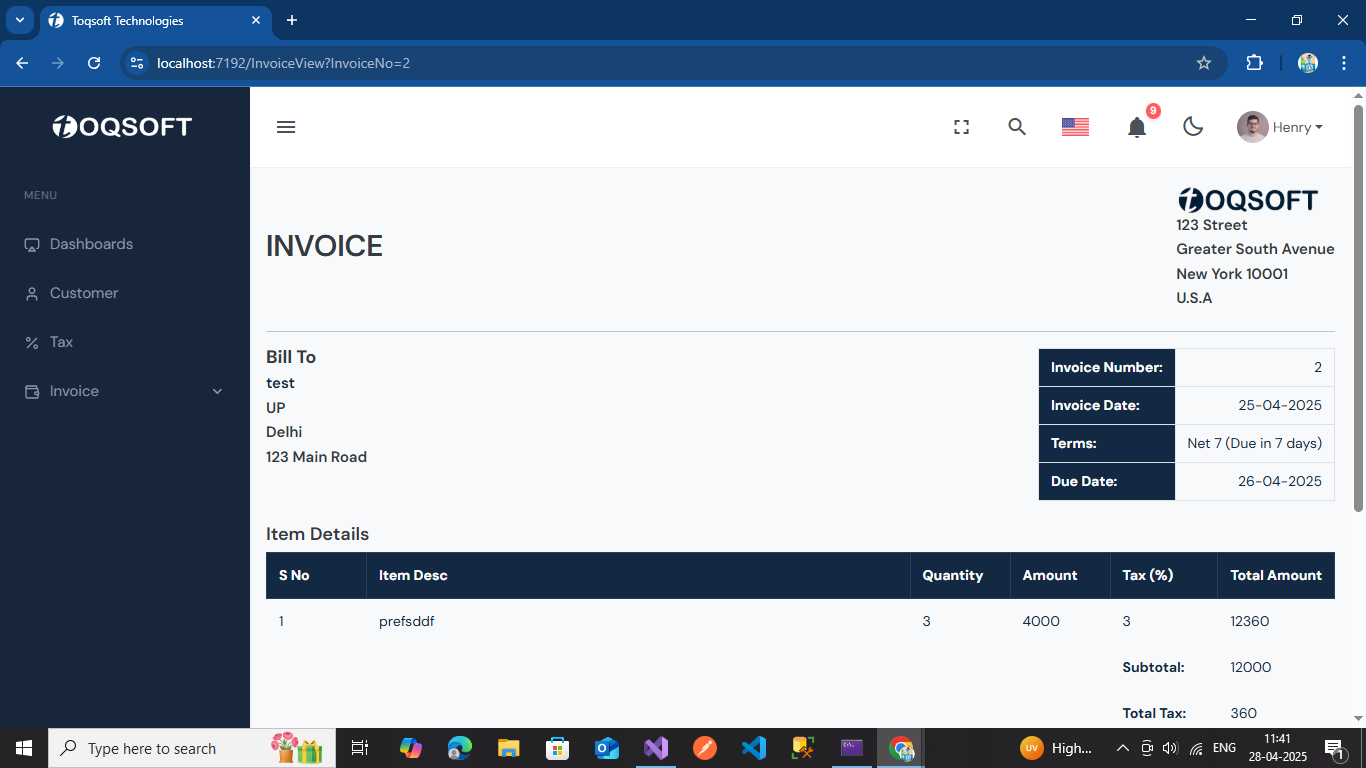Click the US flag language icon
The image size is (1366, 768).
tap(1075, 127)
